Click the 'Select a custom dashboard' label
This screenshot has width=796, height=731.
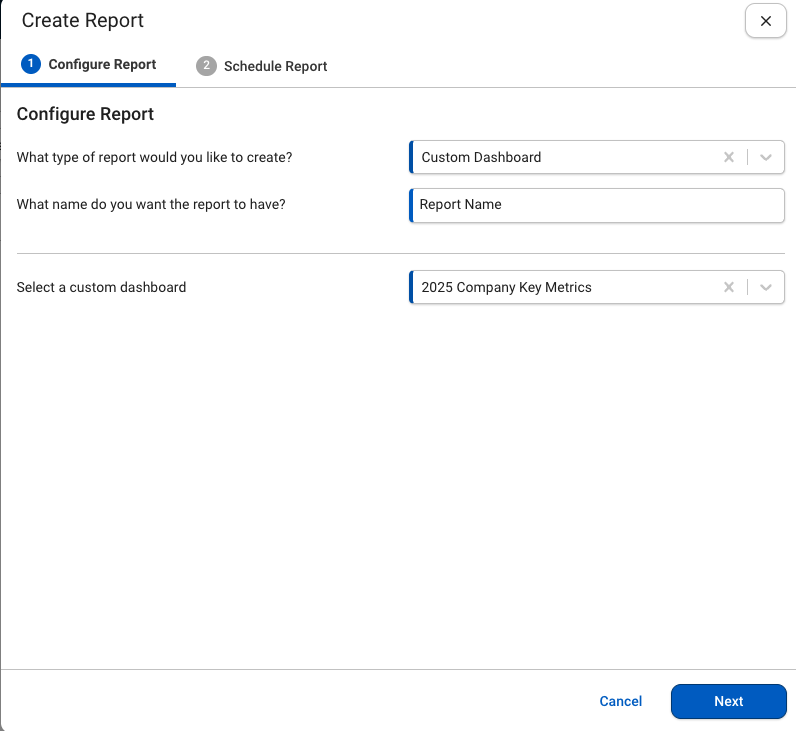[102, 287]
